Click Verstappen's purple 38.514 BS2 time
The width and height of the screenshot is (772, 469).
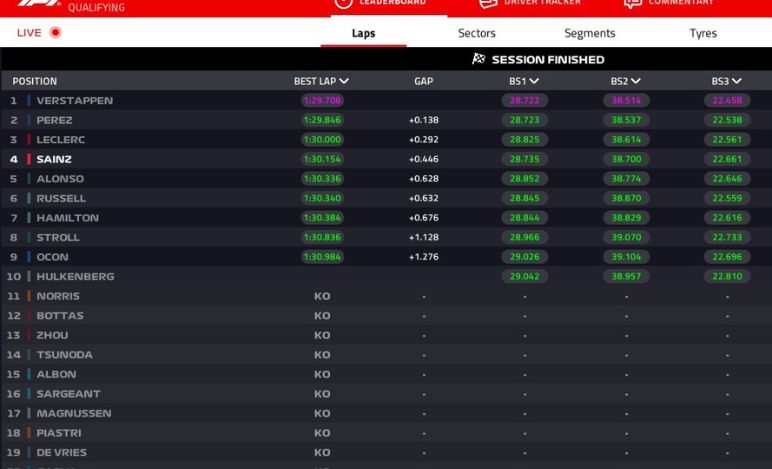tap(626, 100)
